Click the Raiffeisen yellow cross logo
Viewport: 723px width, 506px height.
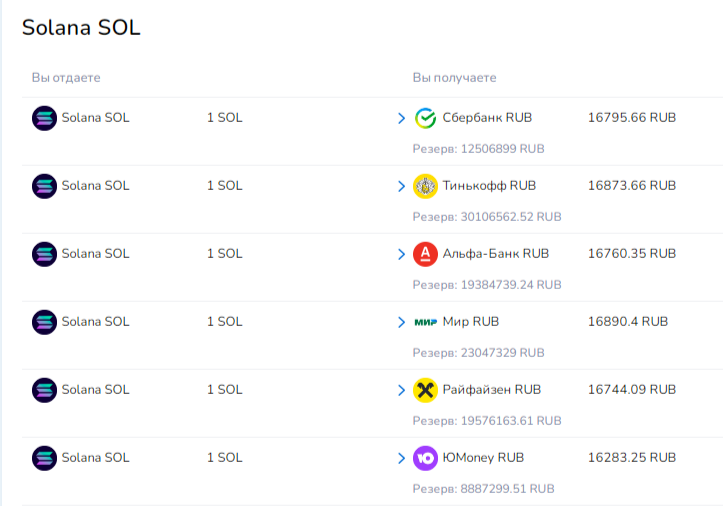pyautogui.click(x=425, y=390)
